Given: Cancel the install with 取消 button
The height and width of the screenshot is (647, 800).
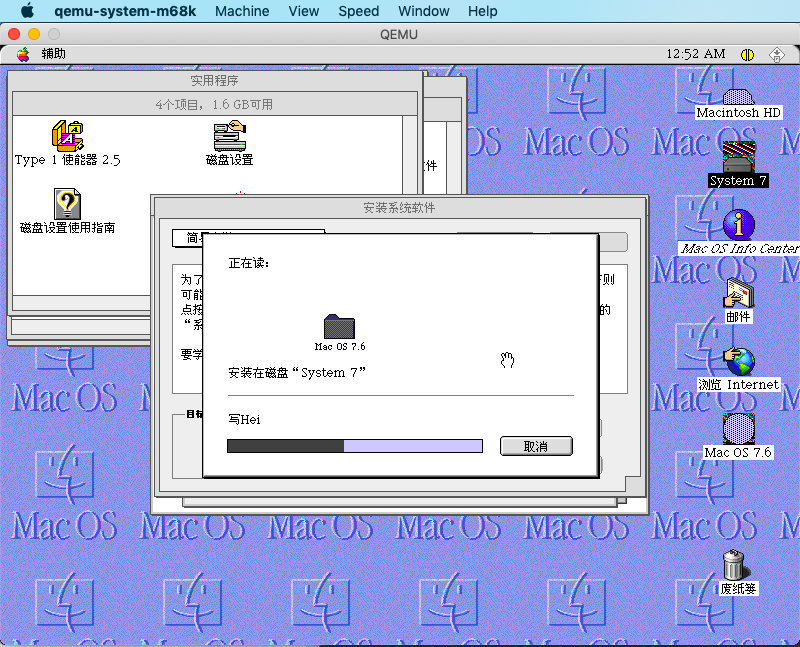Looking at the screenshot, I should [536, 446].
